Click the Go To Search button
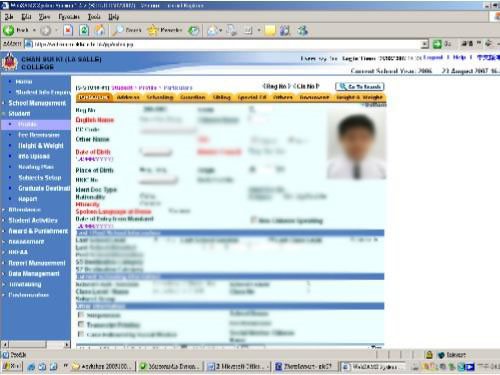 [x=360, y=87]
